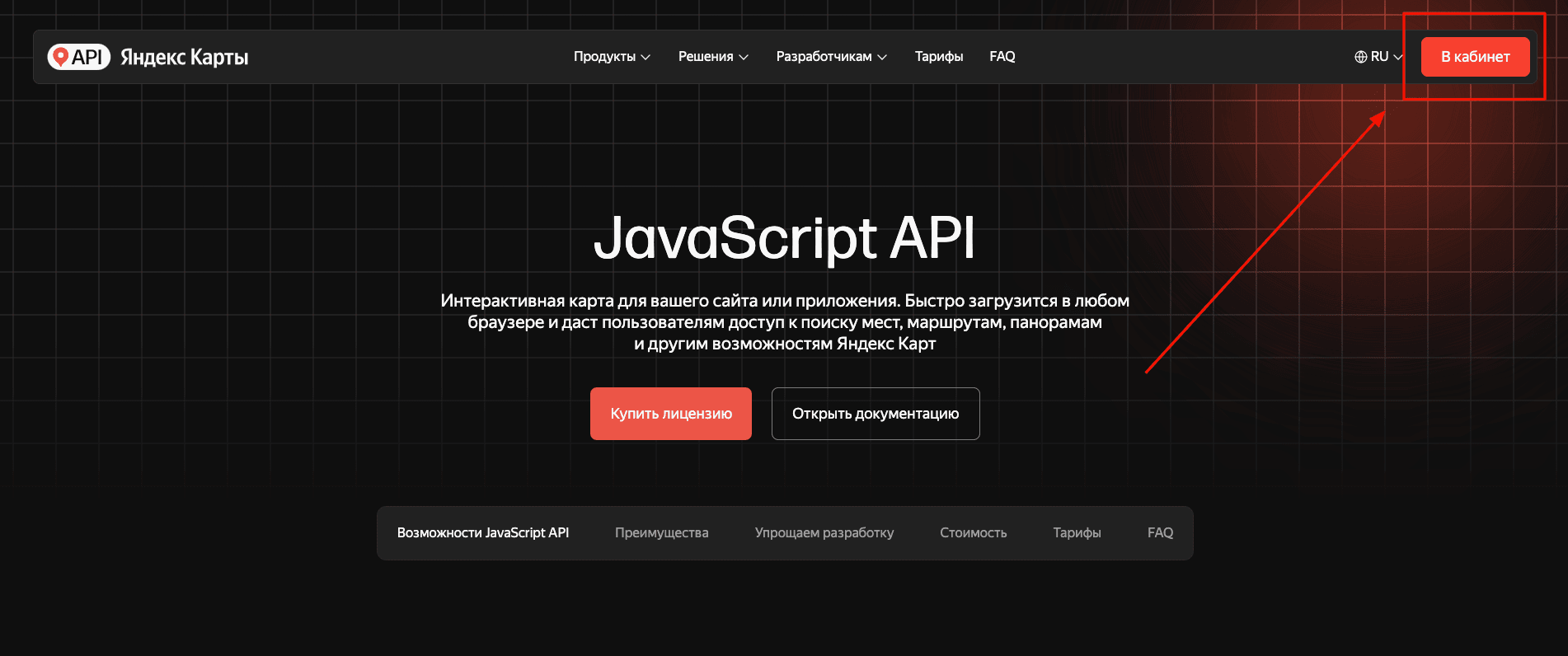Switch to the Преимущества tab
This screenshot has width=1568, height=656.
(x=662, y=533)
